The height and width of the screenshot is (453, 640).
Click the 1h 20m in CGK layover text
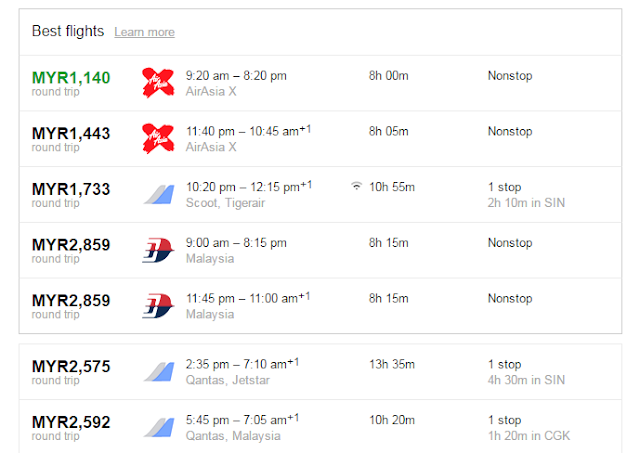[526, 435]
